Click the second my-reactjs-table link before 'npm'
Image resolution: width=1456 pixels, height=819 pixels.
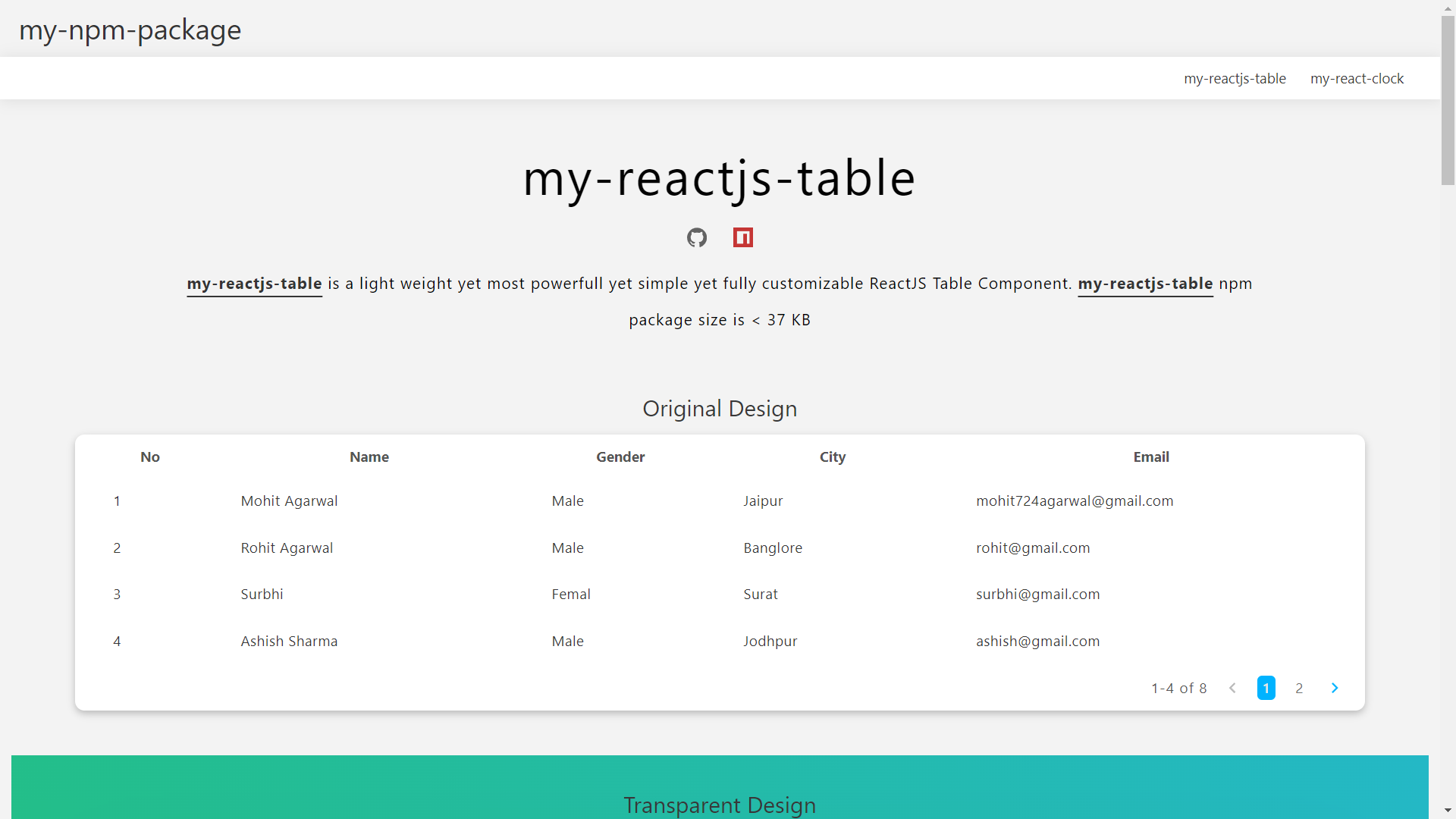[1145, 284]
